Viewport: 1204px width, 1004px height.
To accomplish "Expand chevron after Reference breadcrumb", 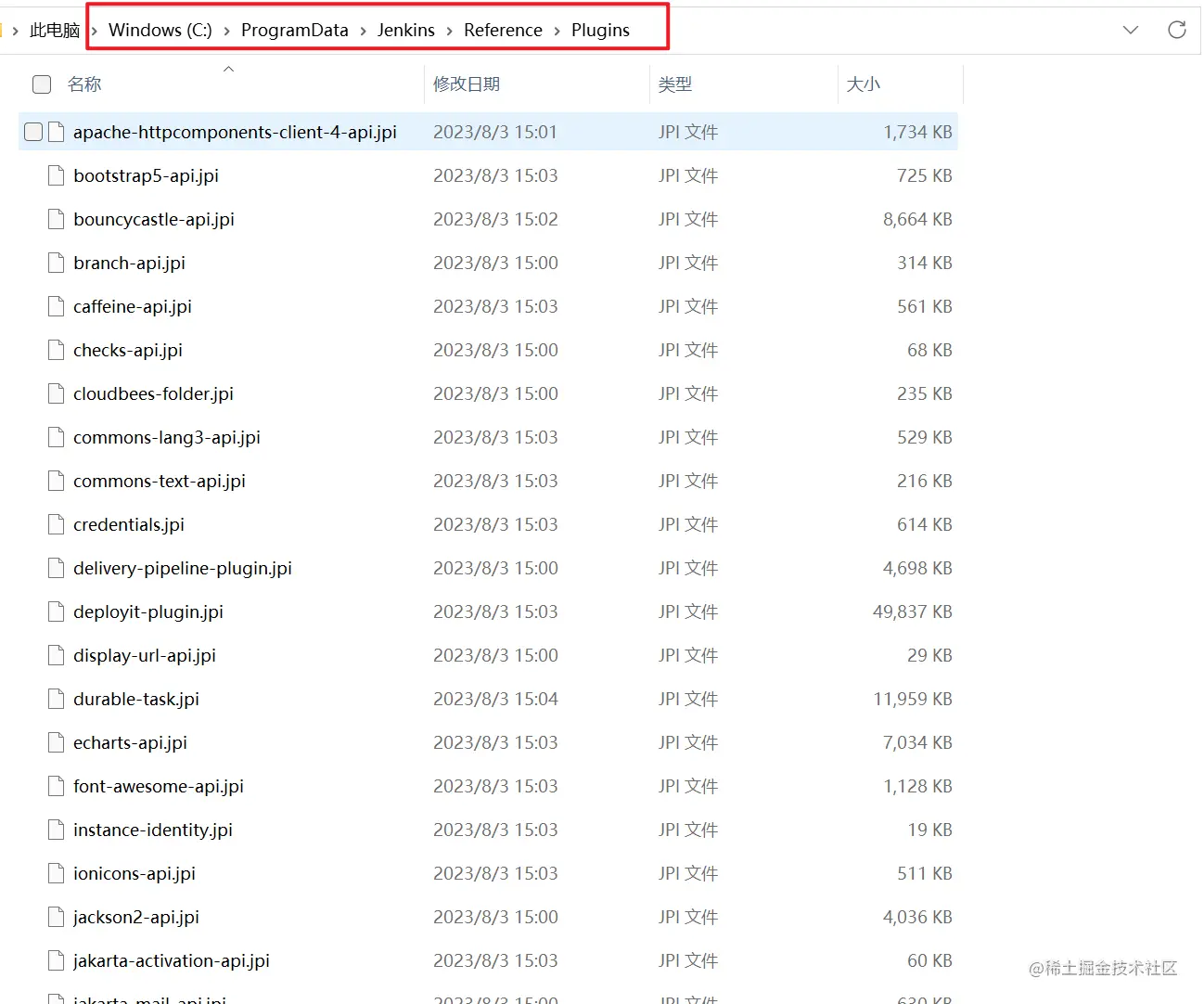I will (x=557, y=31).
